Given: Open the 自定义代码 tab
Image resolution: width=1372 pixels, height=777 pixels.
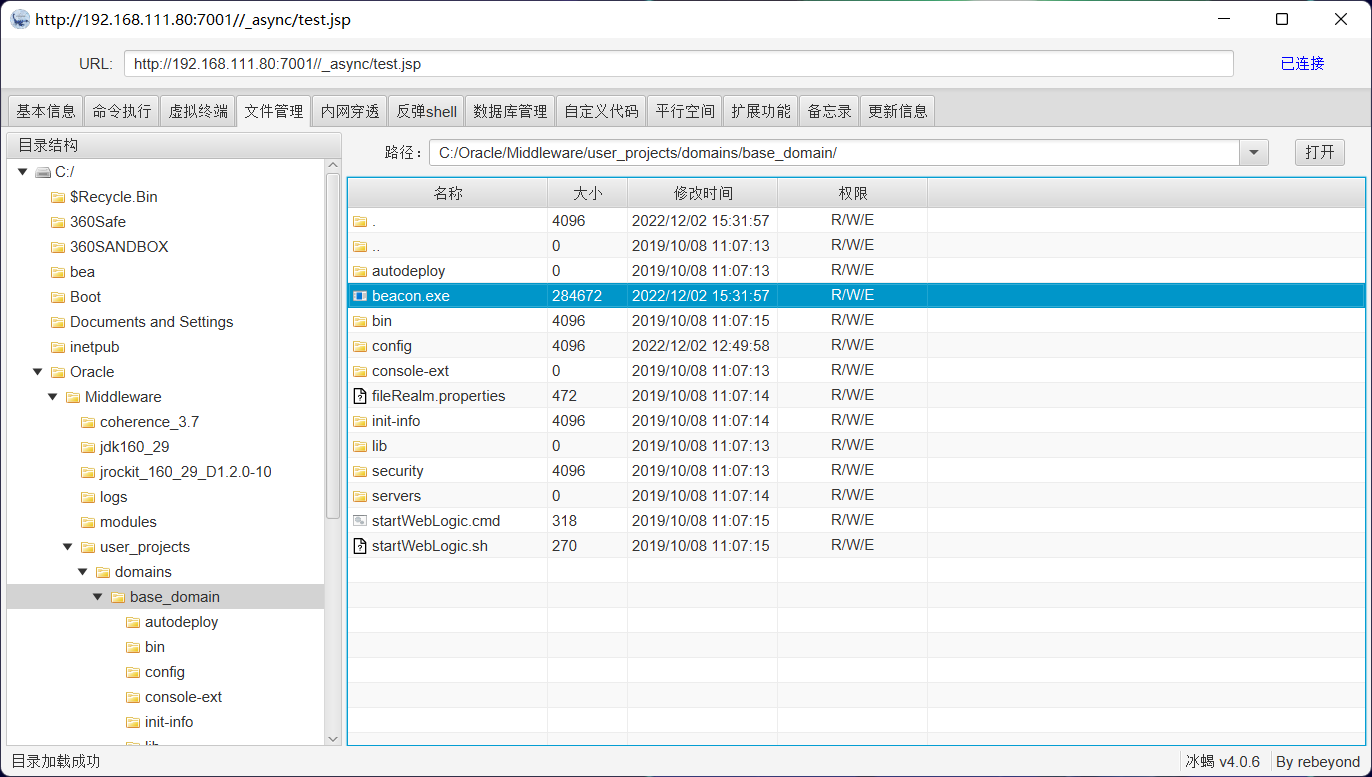Looking at the screenshot, I should pyautogui.click(x=601, y=111).
